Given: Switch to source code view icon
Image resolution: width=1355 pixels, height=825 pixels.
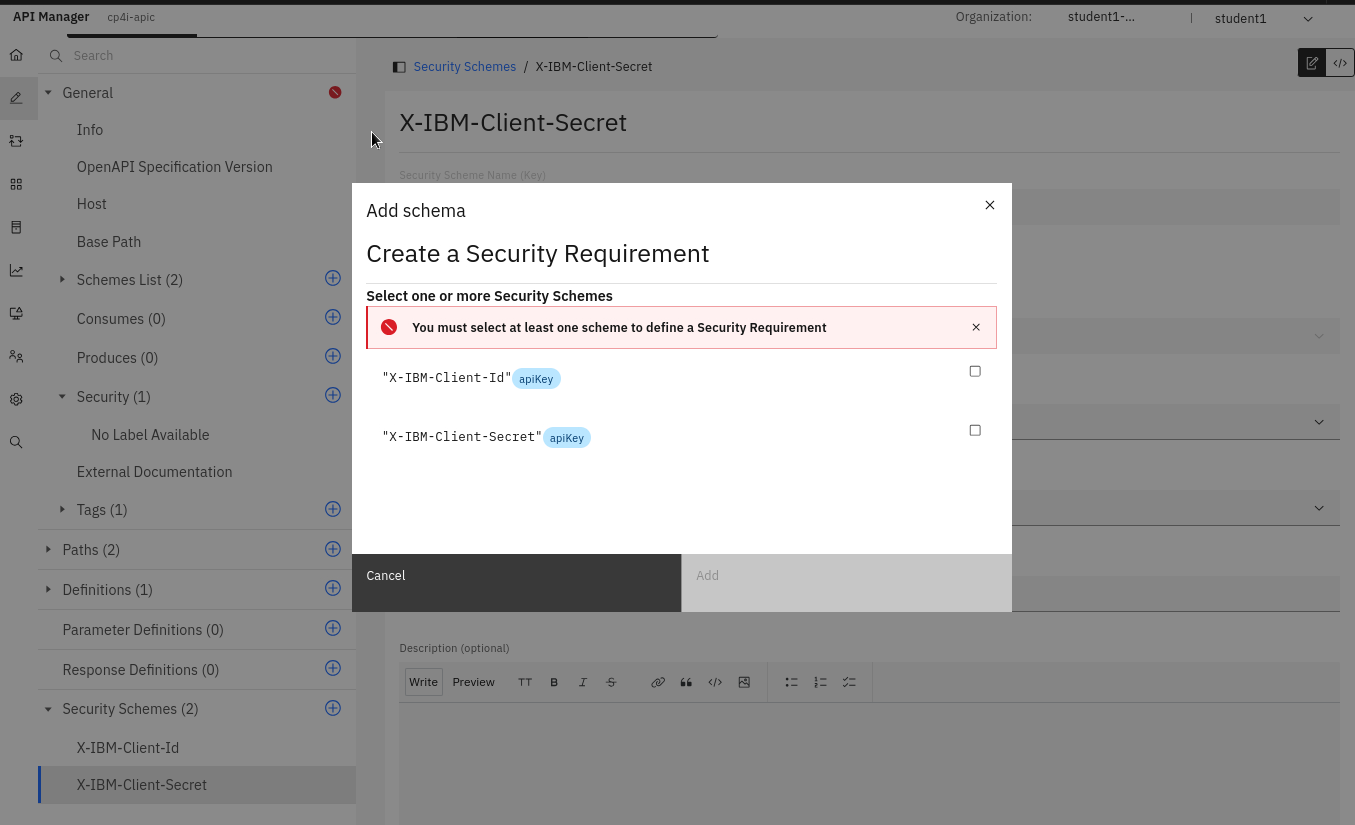Looking at the screenshot, I should pos(1340,63).
